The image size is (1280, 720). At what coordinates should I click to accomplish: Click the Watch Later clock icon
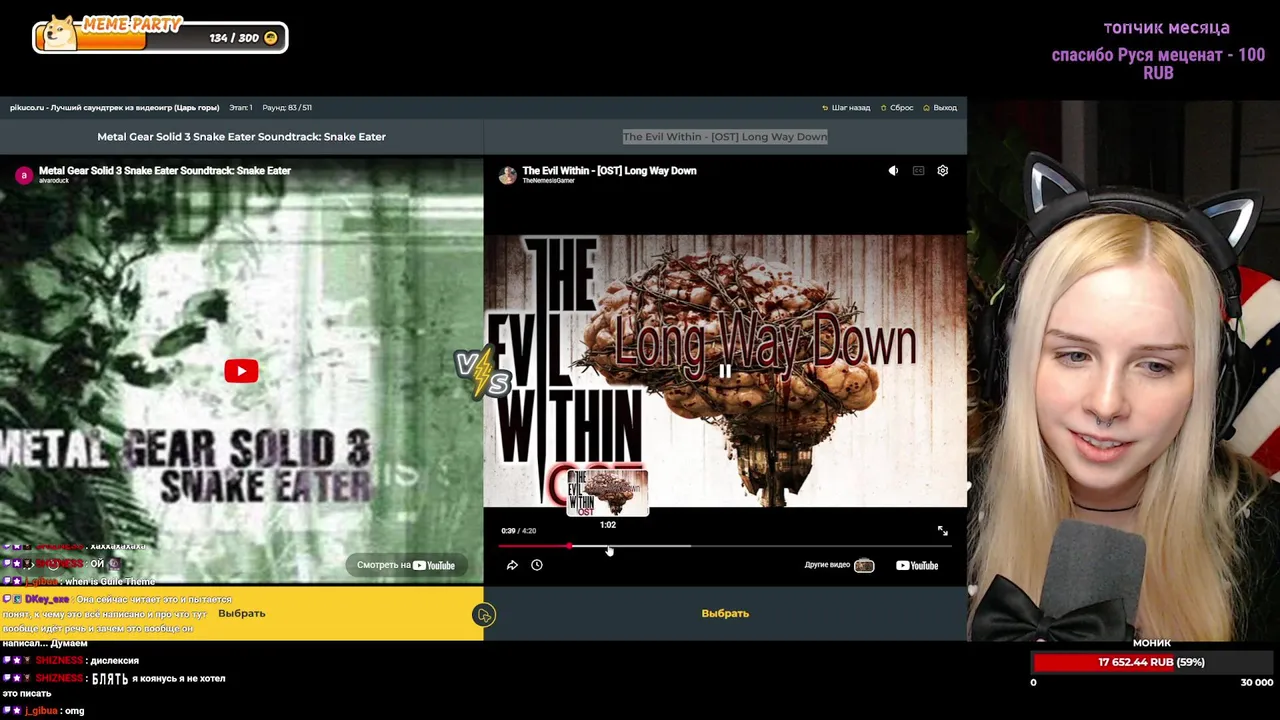[x=537, y=565]
